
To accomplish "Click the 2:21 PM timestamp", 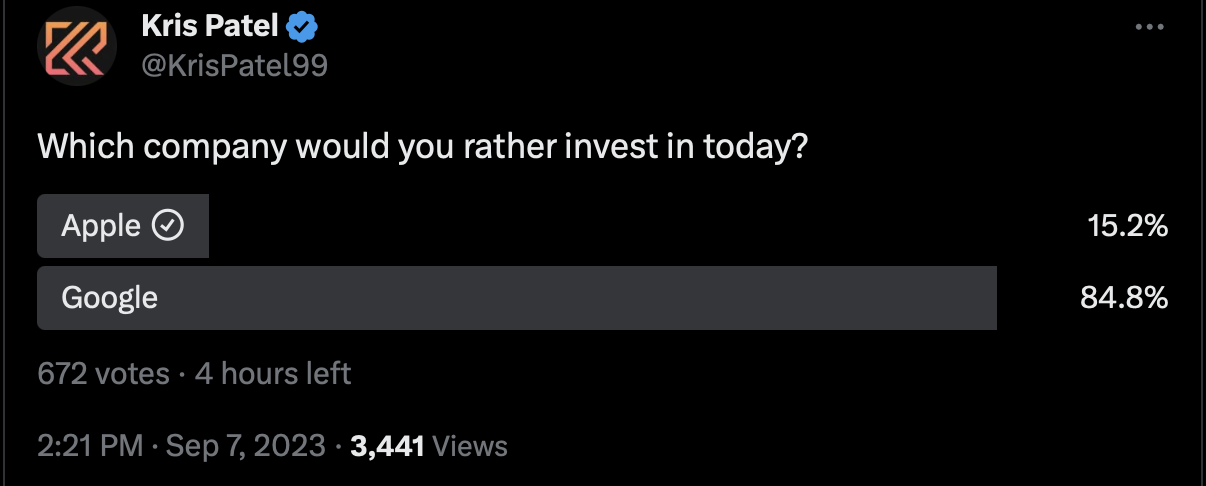I will click(x=90, y=446).
